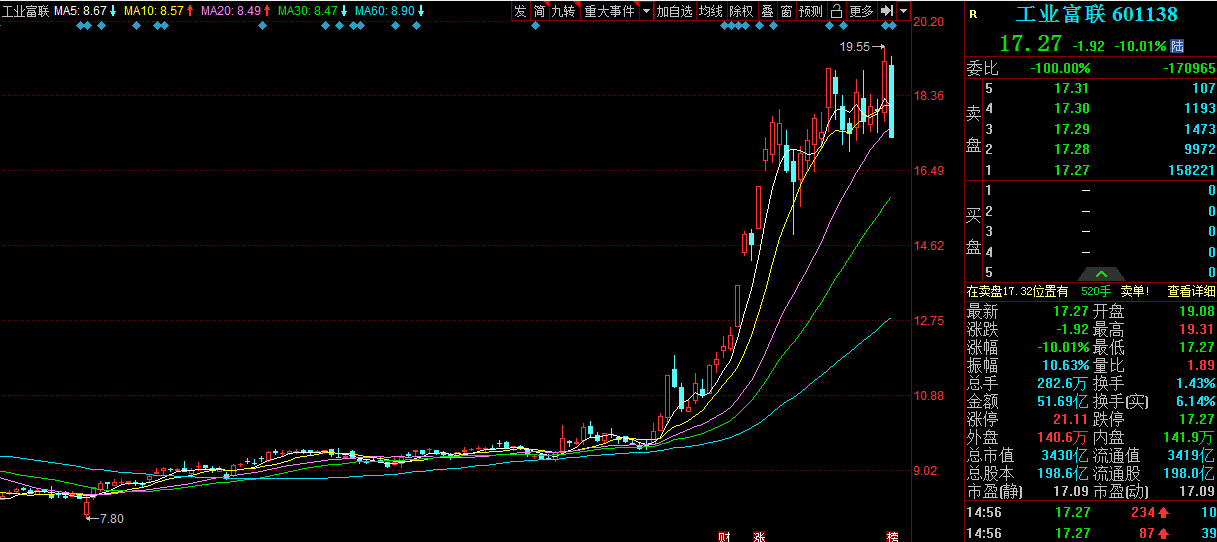
Task: Open the 更多 more menu
Action: click(x=861, y=11)
